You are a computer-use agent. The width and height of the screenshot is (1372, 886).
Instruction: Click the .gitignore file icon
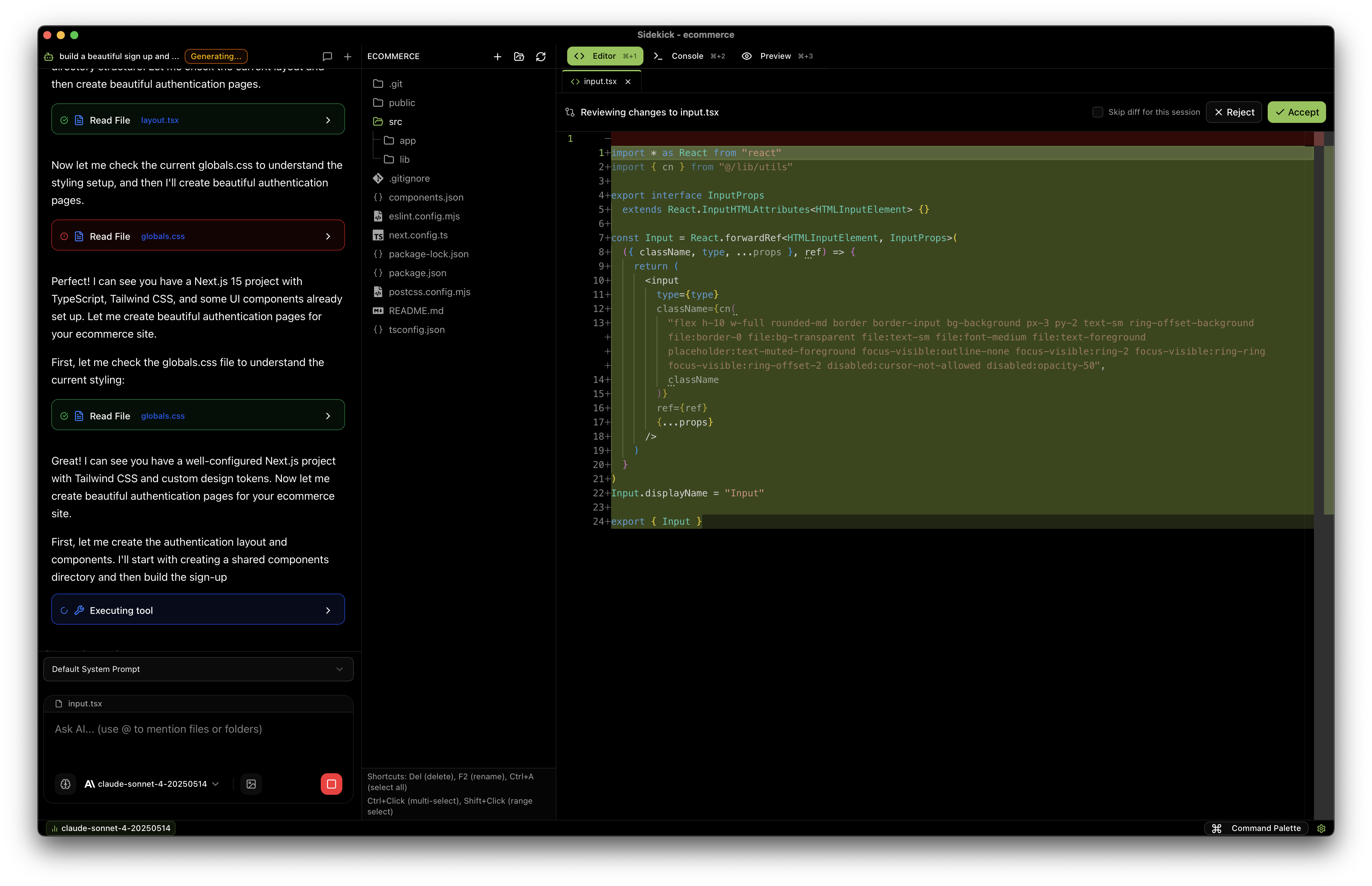point(378,178)
